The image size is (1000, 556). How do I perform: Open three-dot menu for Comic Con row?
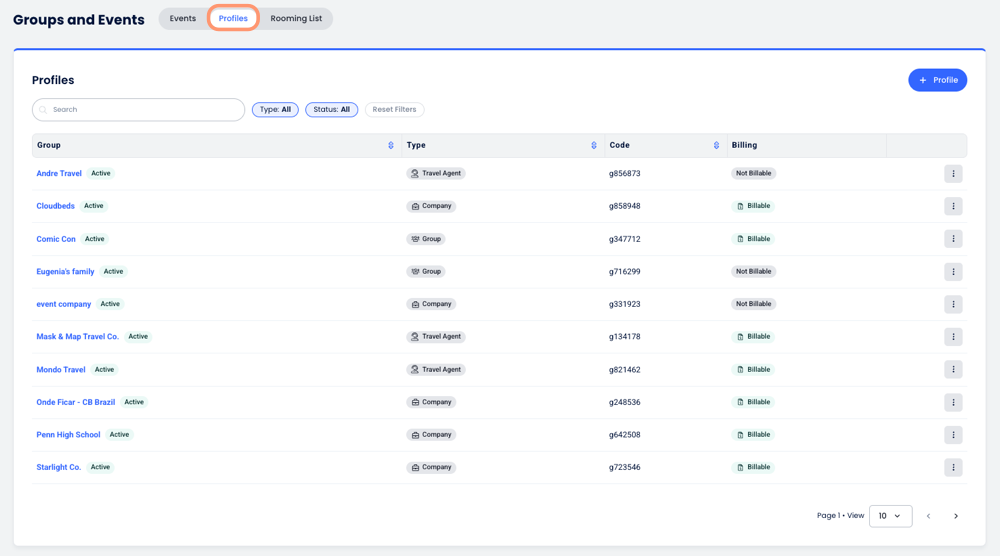(x=953, y=239)
